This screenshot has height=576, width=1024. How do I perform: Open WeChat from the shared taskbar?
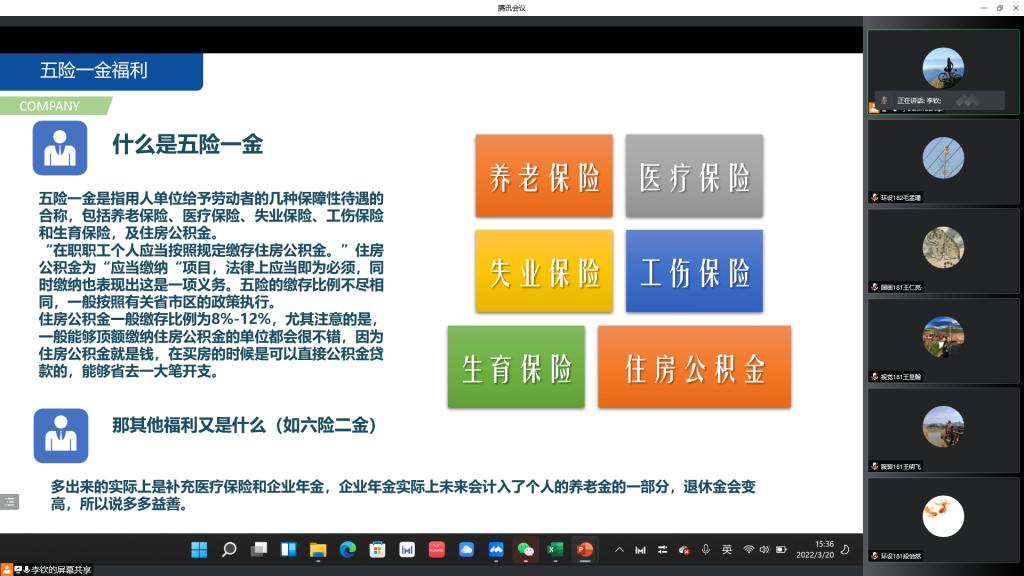pyautogui.click(x=525, y=549)
